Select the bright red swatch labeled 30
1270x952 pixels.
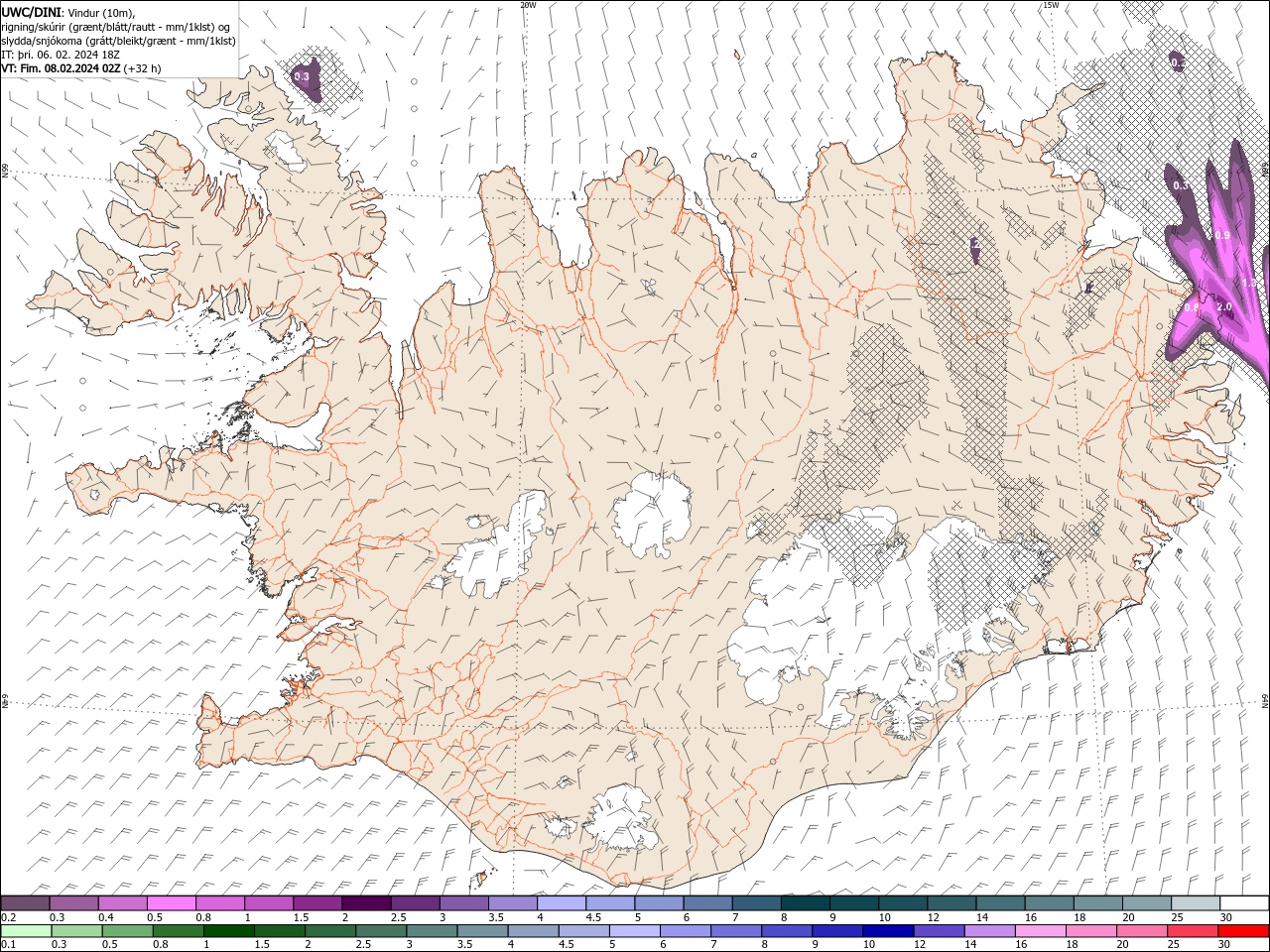pyautogui.click(x=1243, y=931)
